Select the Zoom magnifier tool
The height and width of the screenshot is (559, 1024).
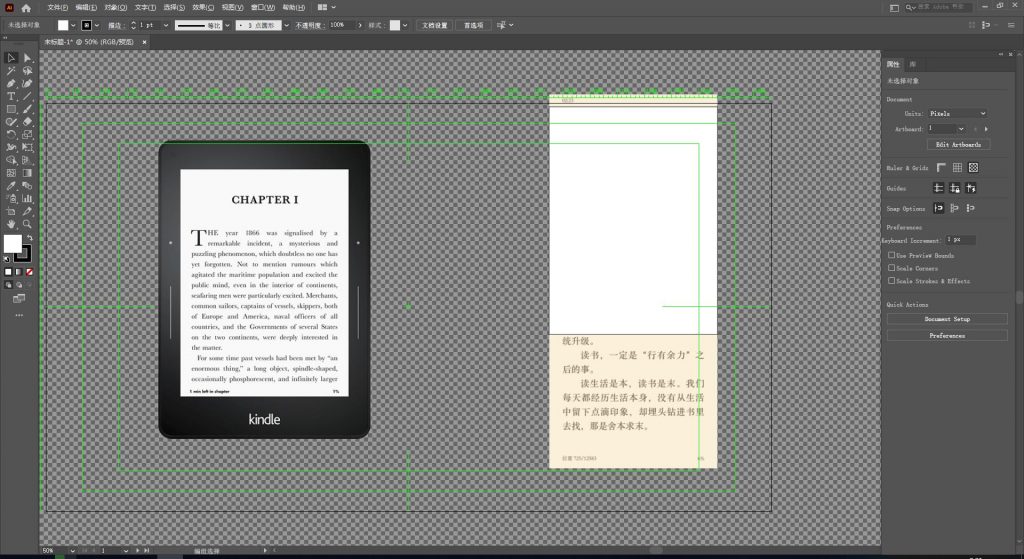[x=27, y=224]
